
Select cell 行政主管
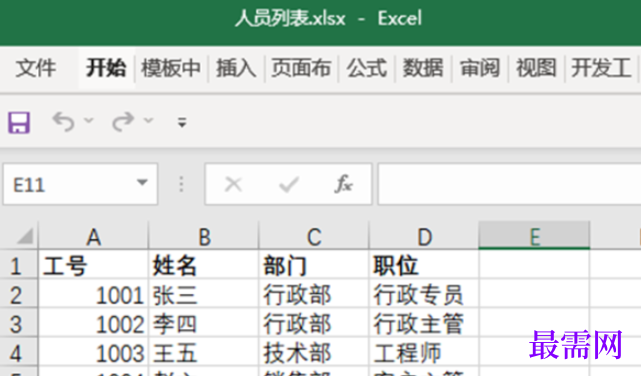coord(424,323)
